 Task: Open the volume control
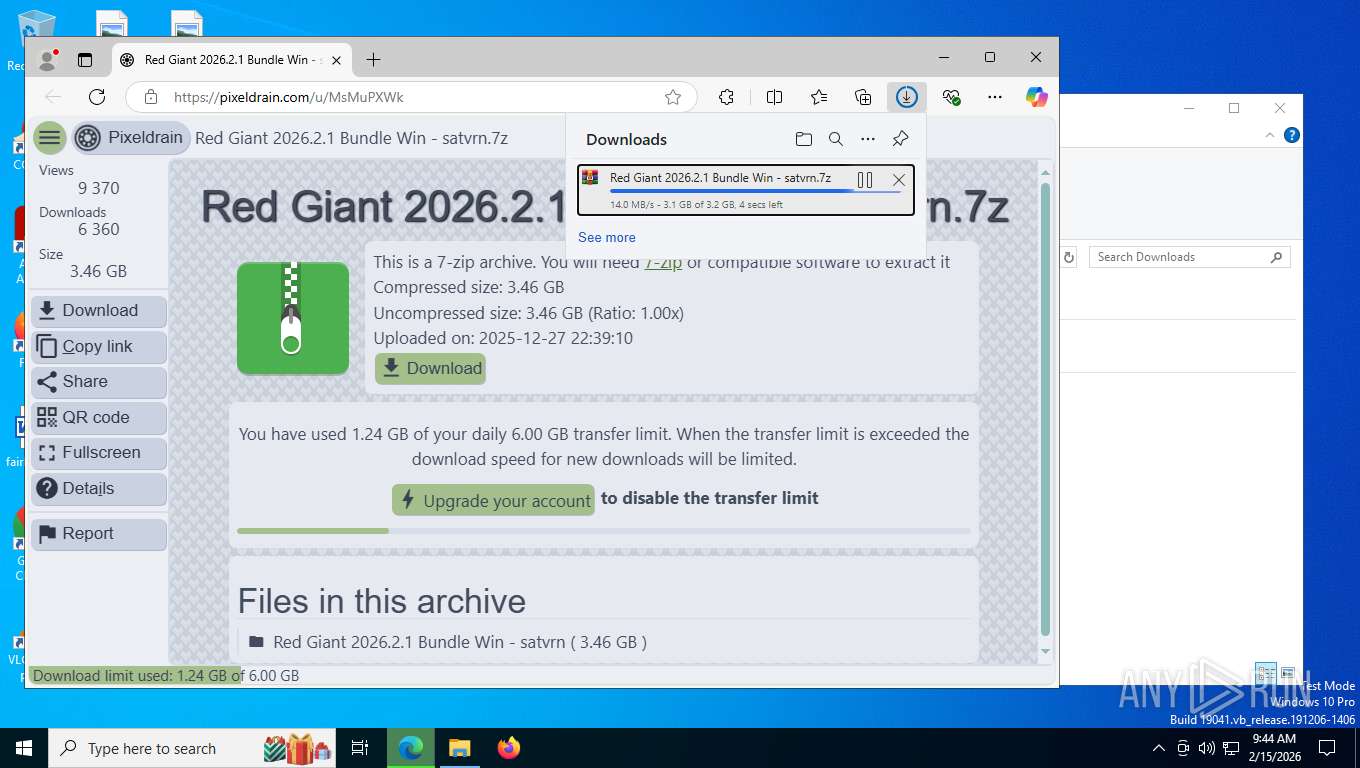(x=1206, y=748)
